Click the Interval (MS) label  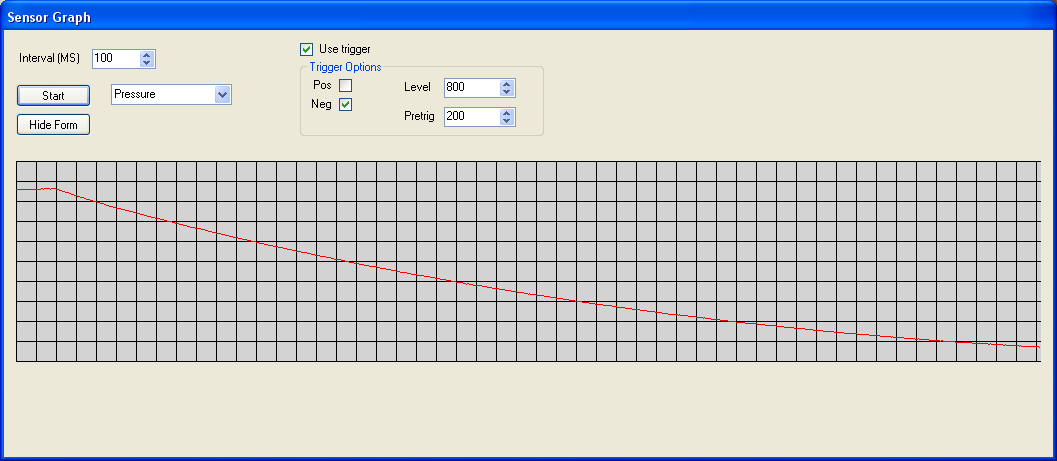(x=50, y=59)
